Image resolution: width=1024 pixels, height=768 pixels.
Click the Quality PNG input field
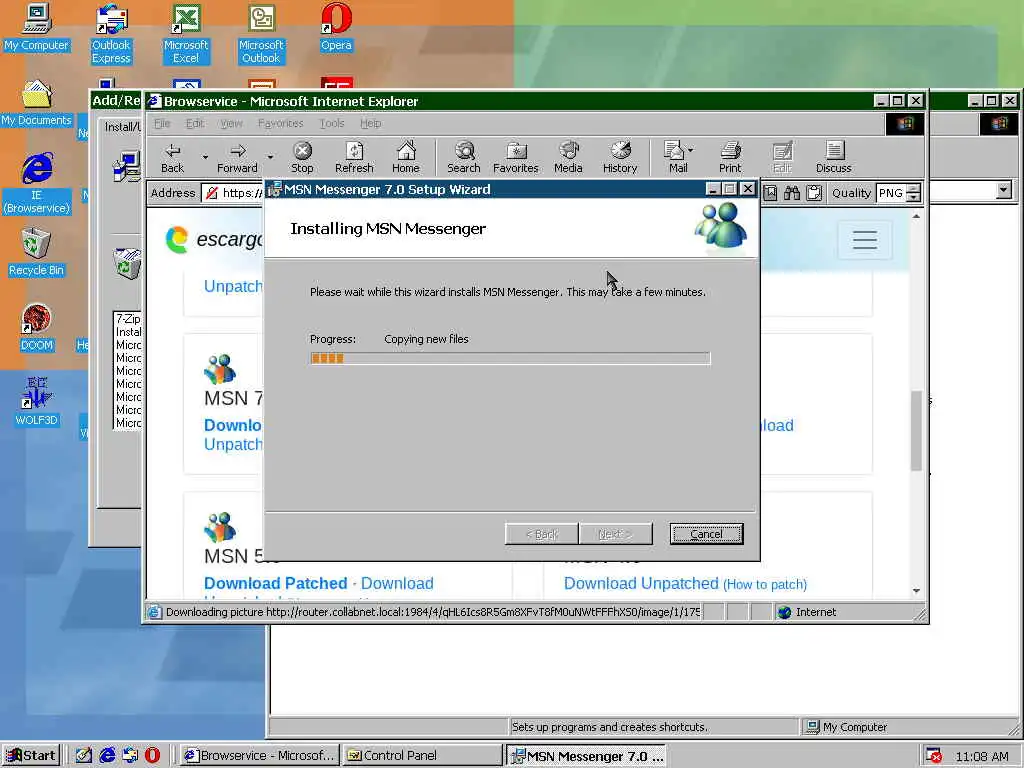tap(891, 193)
